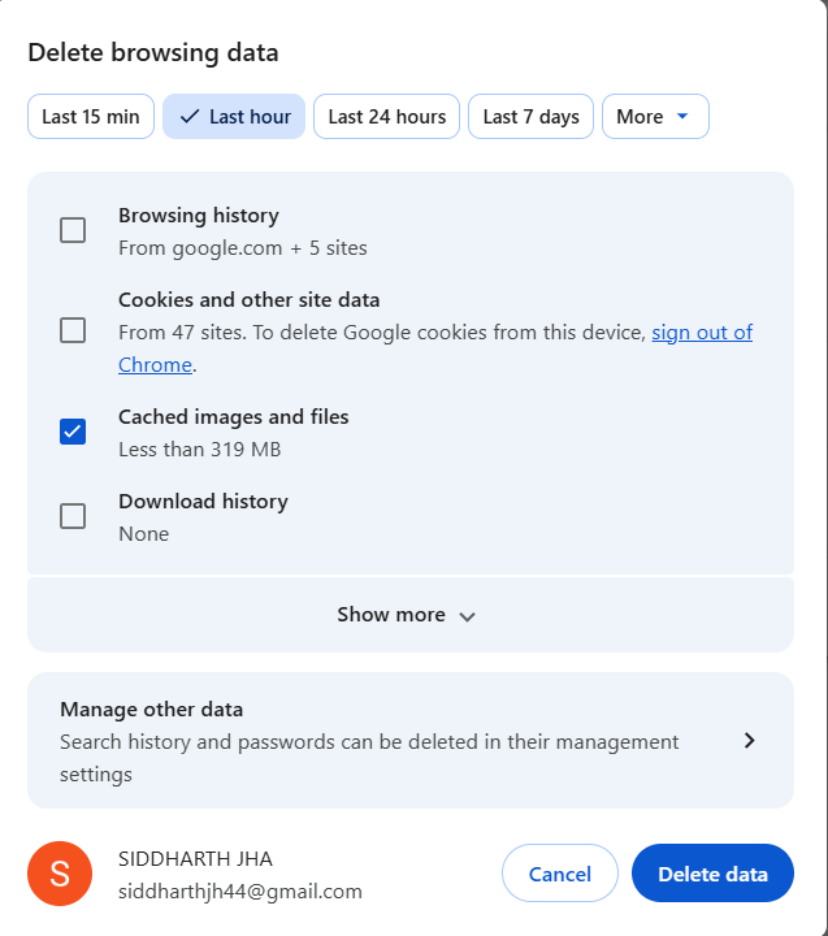Choose the Last 24 hours time range
The height and width of the screenshot is (936, 828).
coord(386,117)
